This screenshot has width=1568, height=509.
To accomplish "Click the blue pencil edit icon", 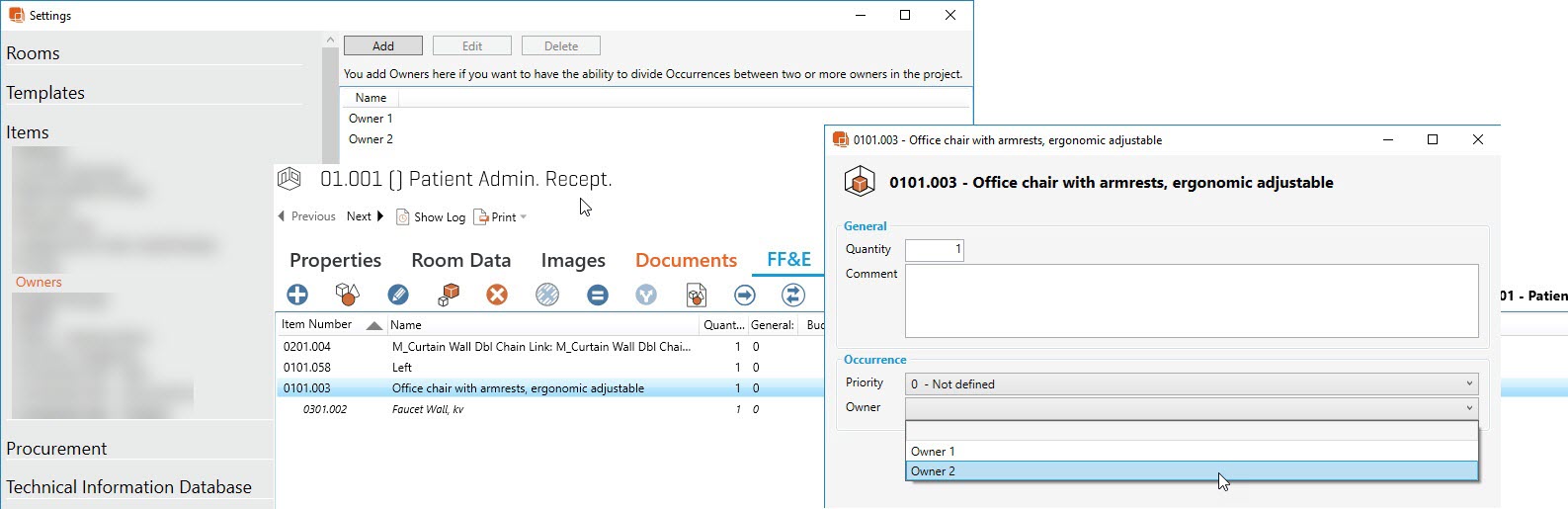I will (x=398, y=295).
